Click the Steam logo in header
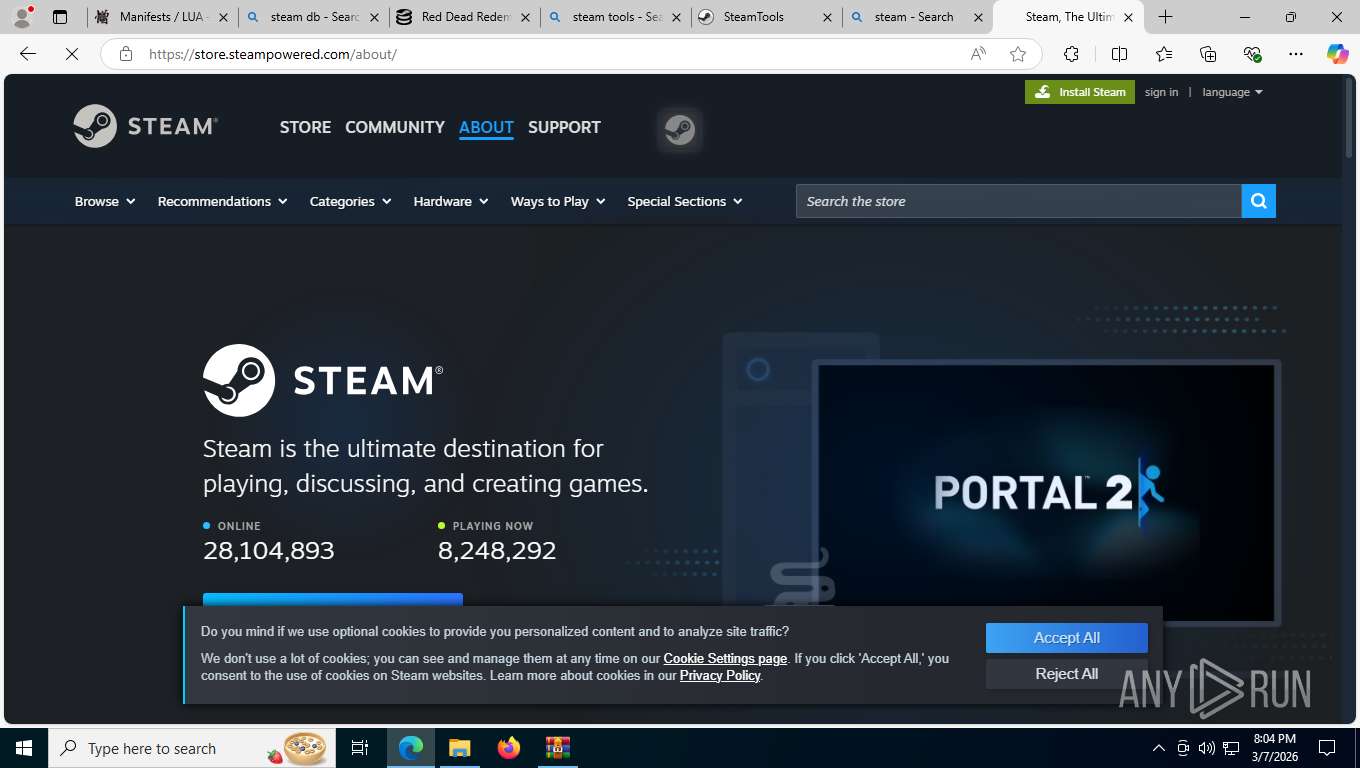1360x768 pixels. pyautogui.click(x=146, y=126)
